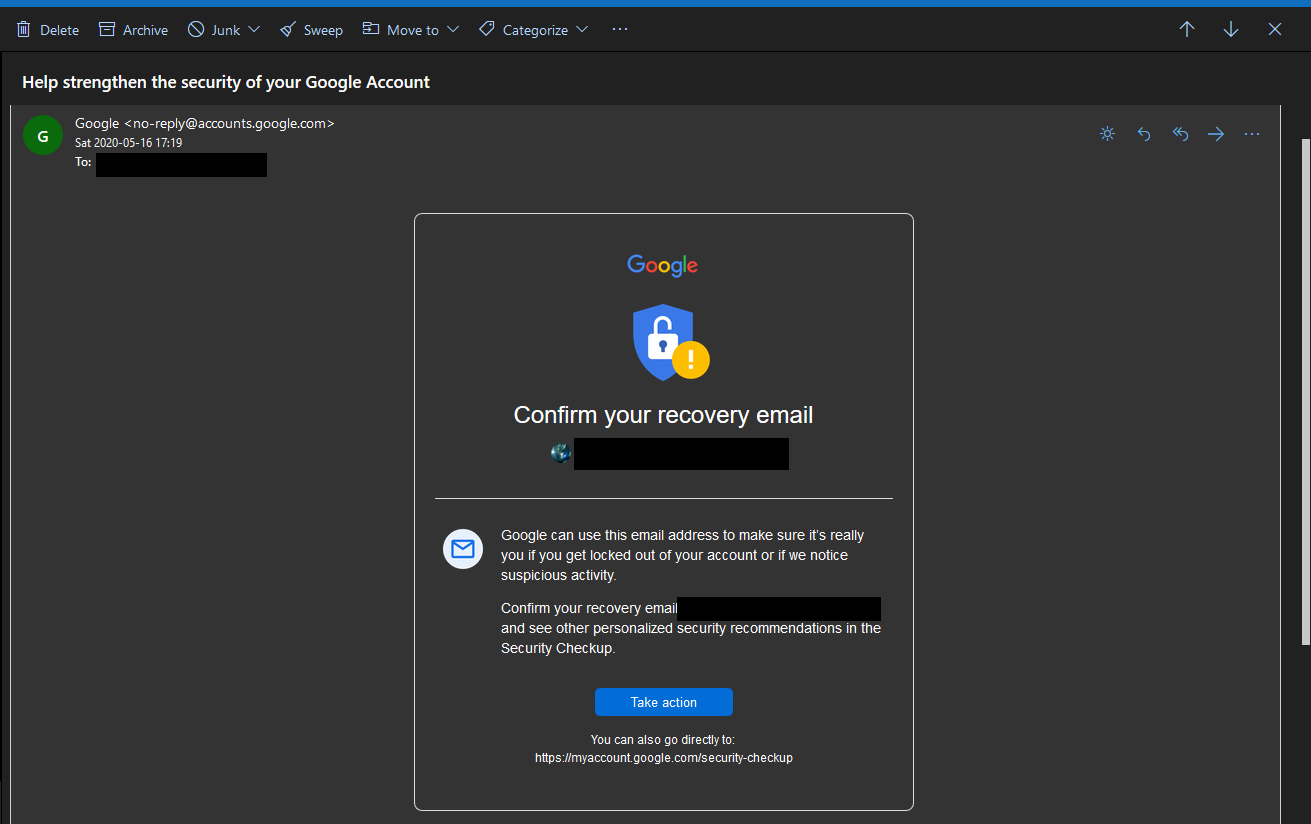Image resolution: width=1311 pixels, height=824 pixels.
Task: Toggle light background sun icon
Action: pyautogui.click(x=1107, y=134)
